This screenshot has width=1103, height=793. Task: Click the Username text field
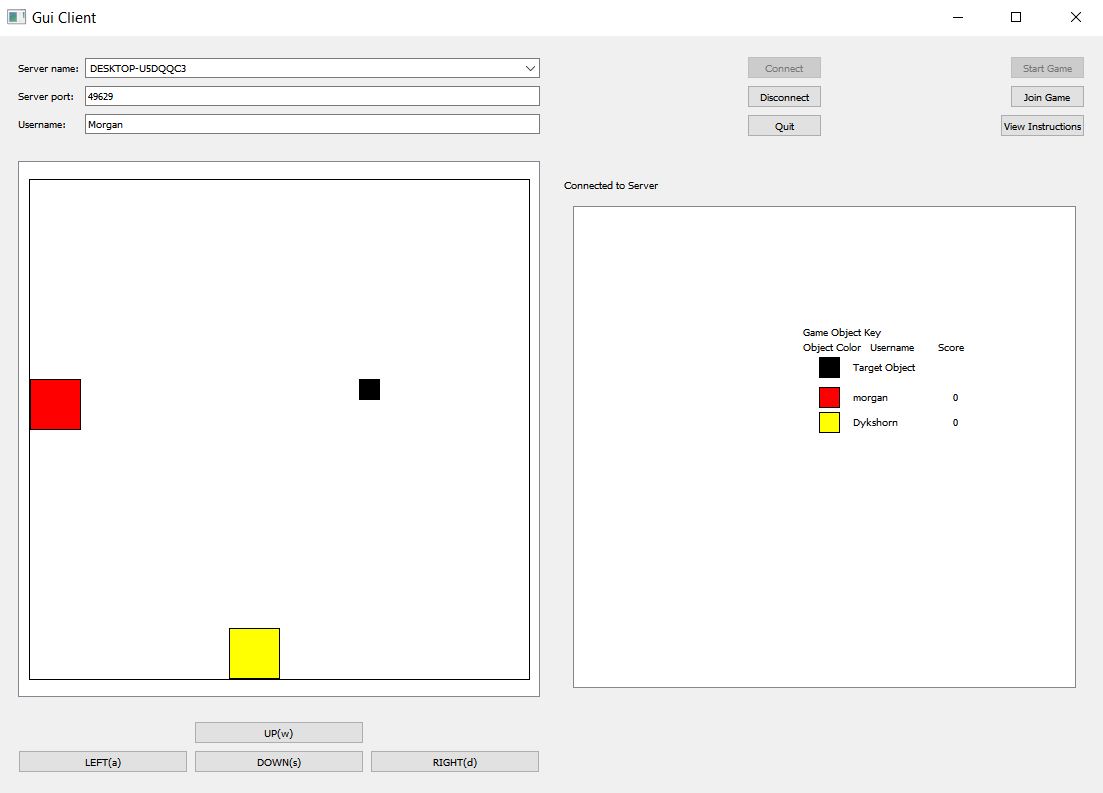coord(312,124)
